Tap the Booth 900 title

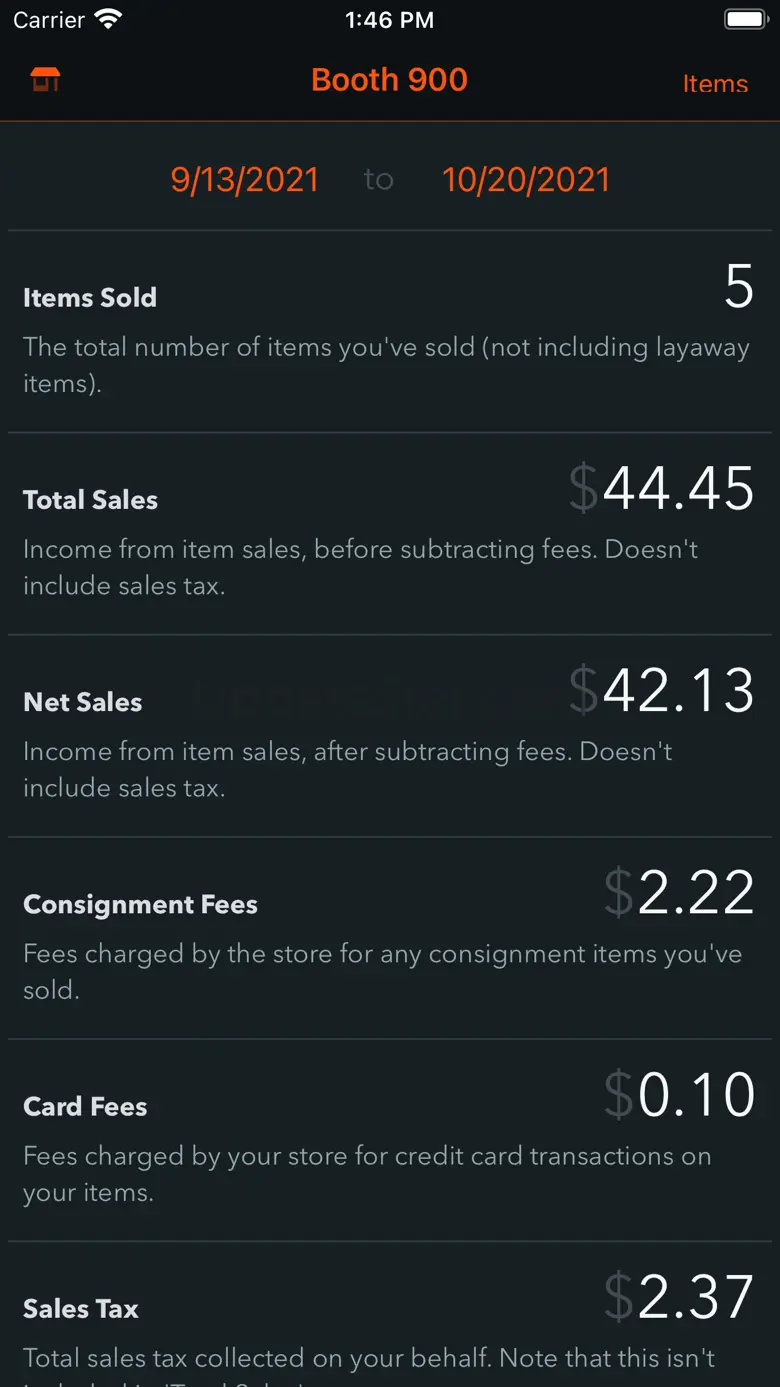[389, 80]
